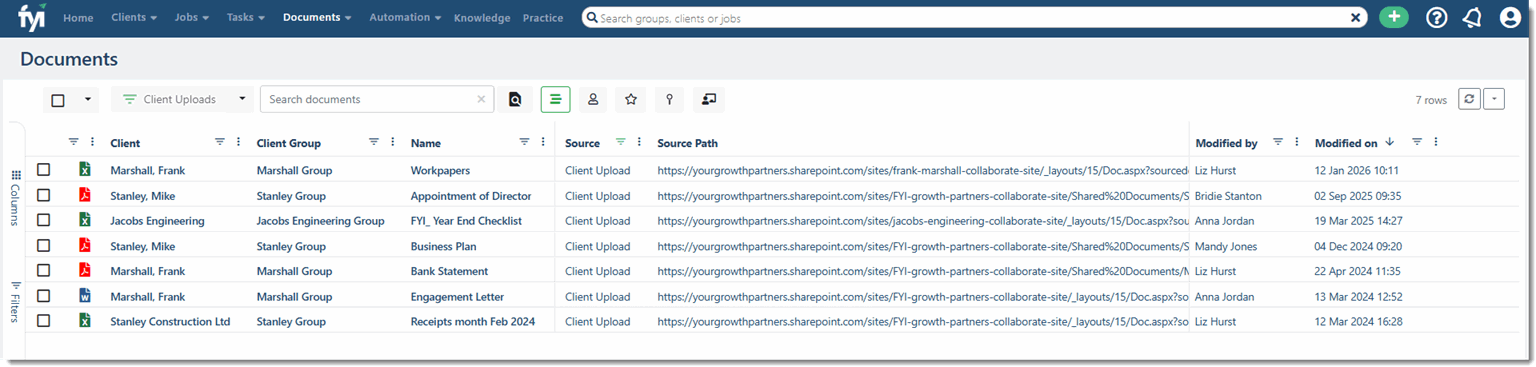Open the Documents dropdown menu
This screenshot has height=367, width=1536.
coord(317,18)
